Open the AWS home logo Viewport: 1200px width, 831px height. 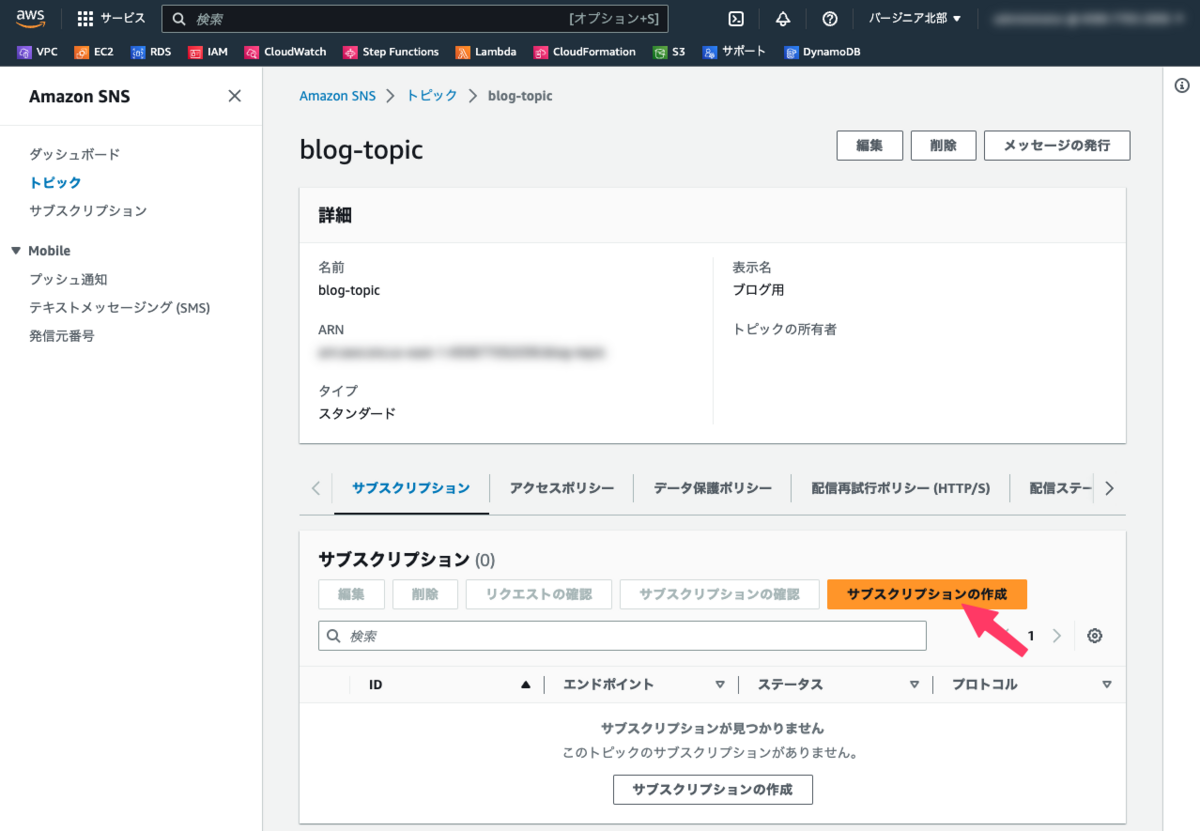[31, 18]
